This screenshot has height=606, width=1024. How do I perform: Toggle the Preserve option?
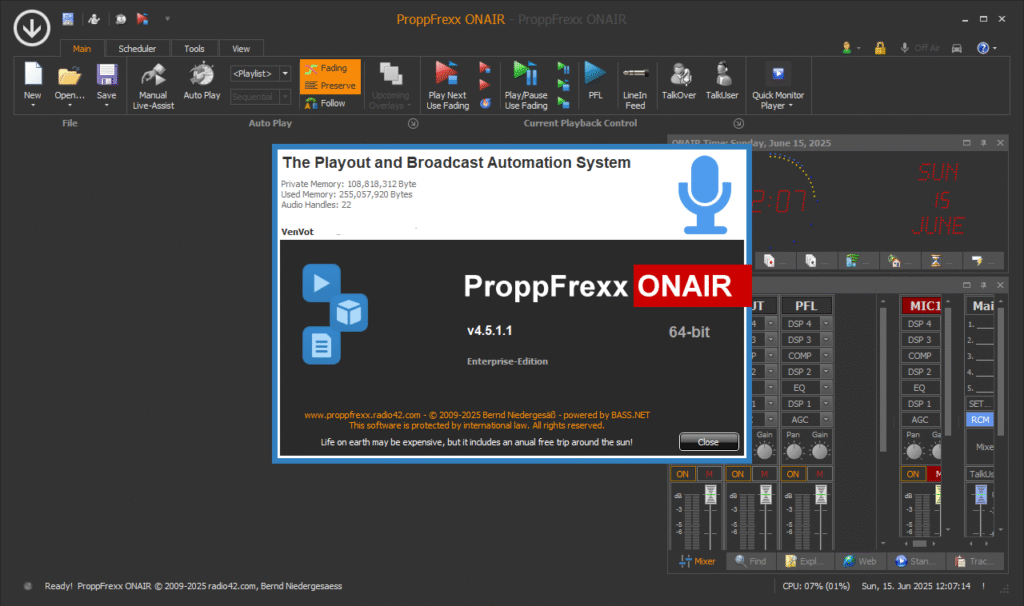click(330, 86)
